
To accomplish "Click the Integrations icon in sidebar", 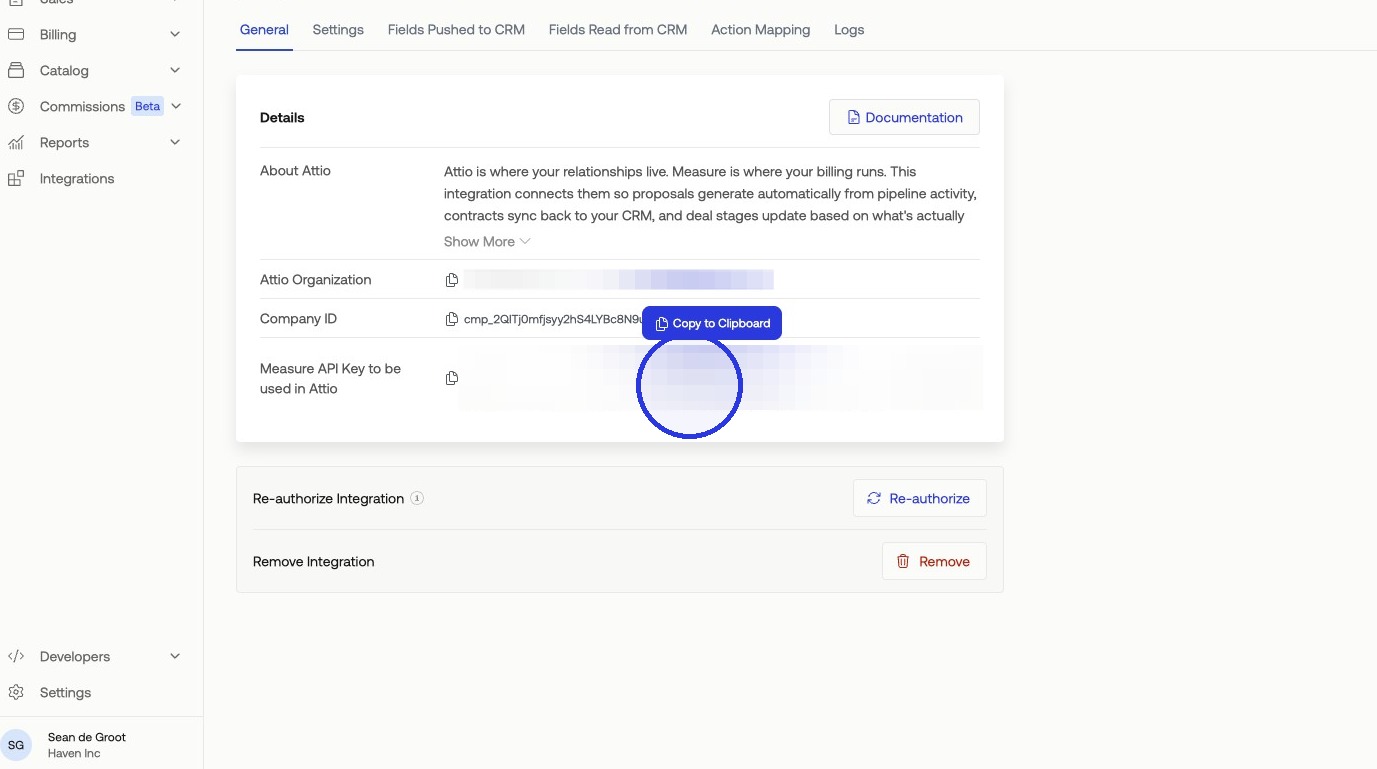I will (x=16, y=178).
